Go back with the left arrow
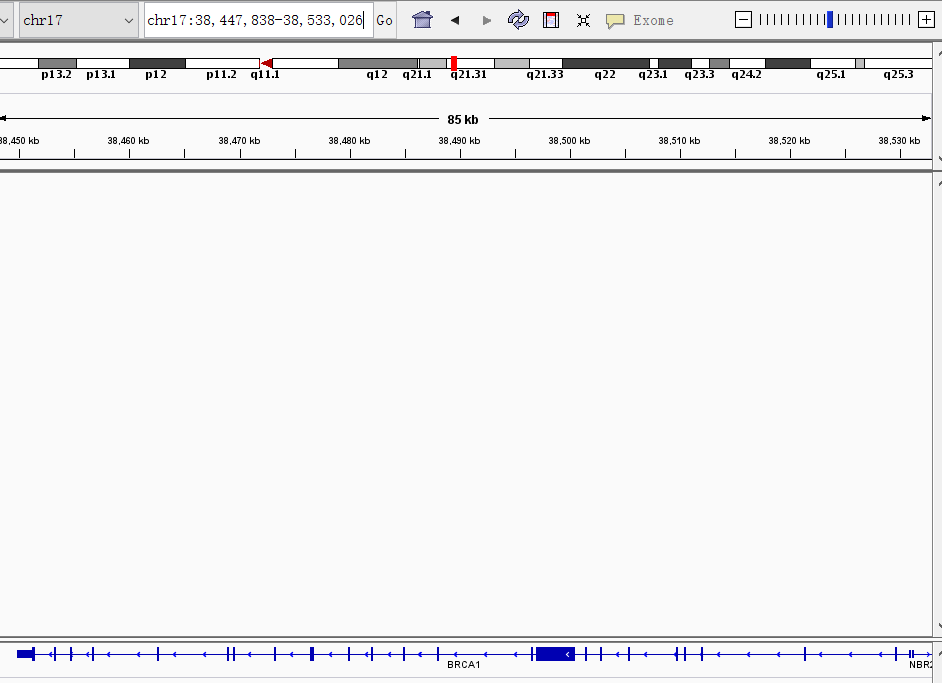The width and height of the screenshot is (942, 683). point(455,20)
